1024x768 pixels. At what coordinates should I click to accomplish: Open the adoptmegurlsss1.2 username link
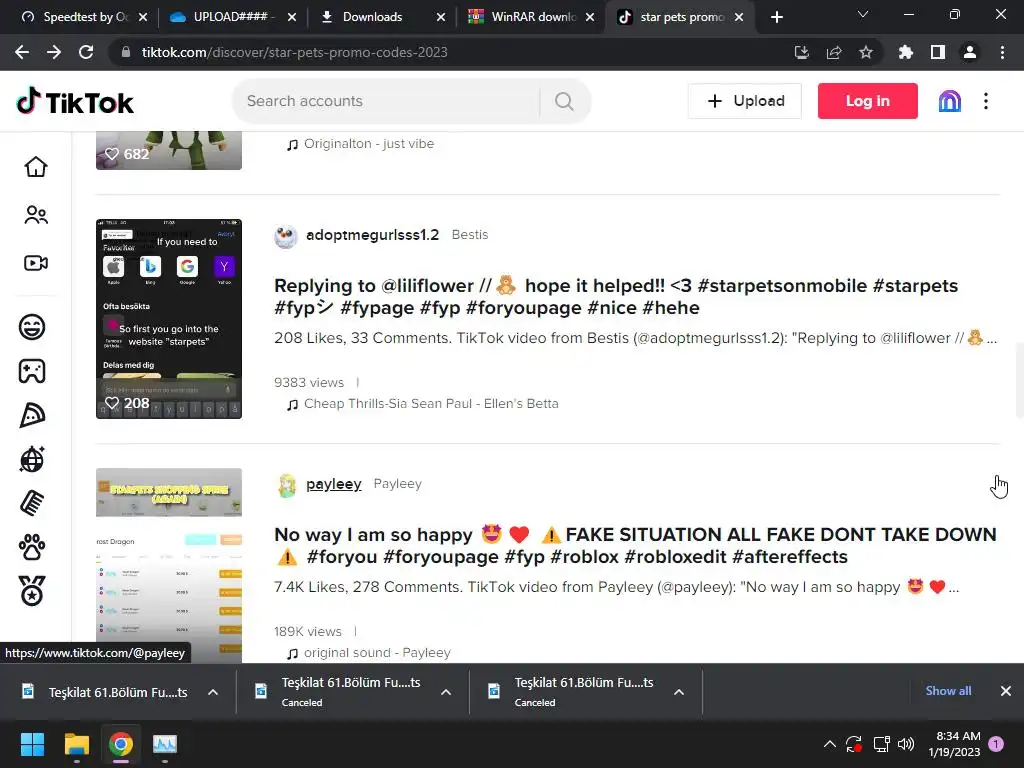(x=372, y=234)
